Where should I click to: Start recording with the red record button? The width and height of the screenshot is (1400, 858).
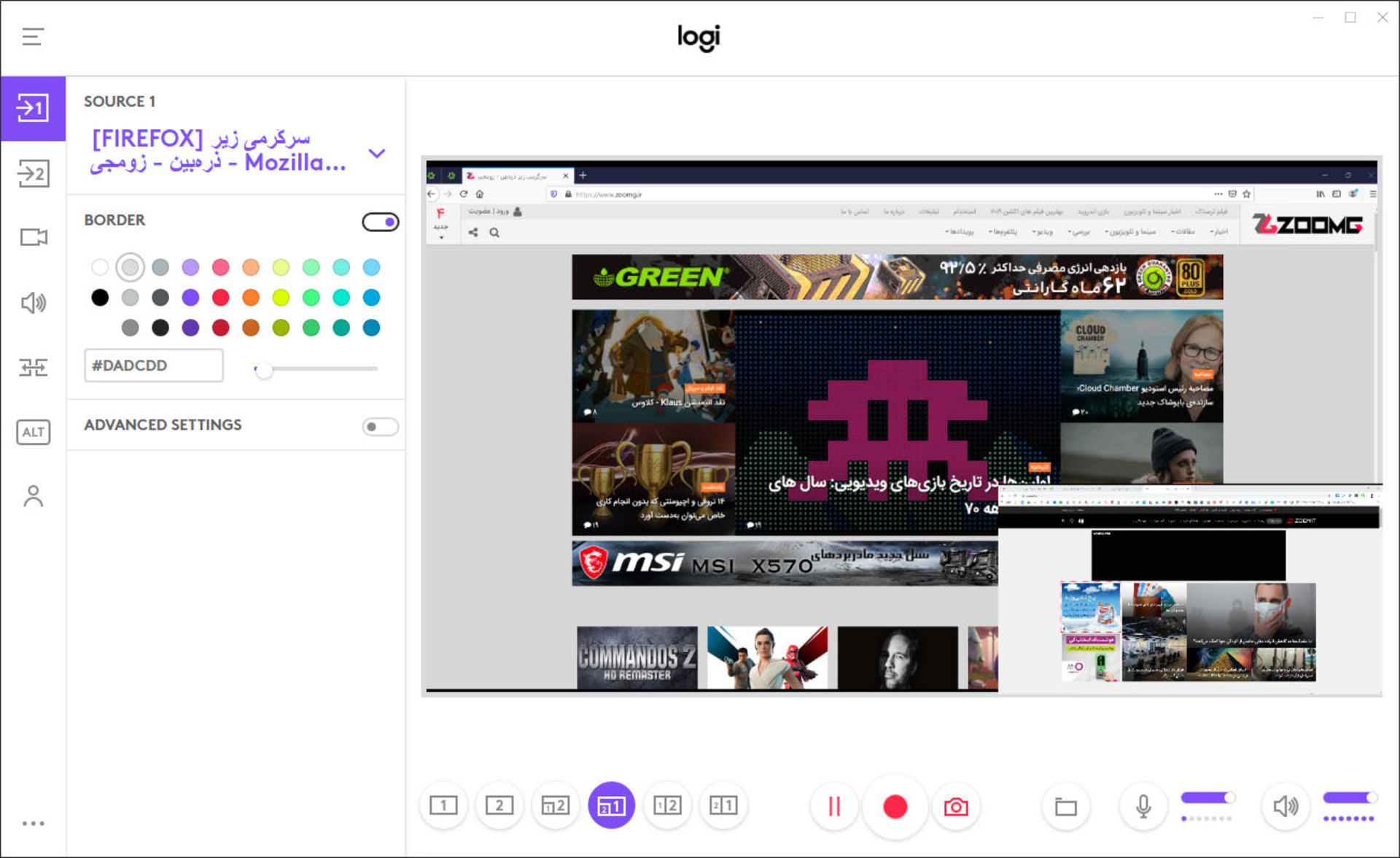895,806
